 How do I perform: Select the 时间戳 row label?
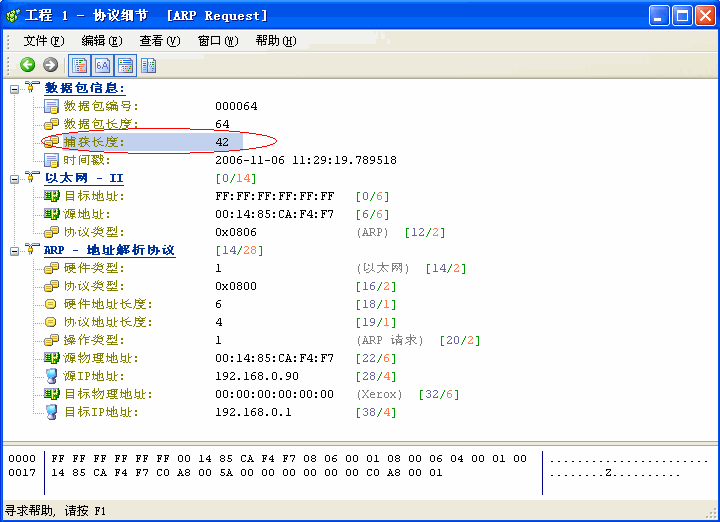pos(87,160)
